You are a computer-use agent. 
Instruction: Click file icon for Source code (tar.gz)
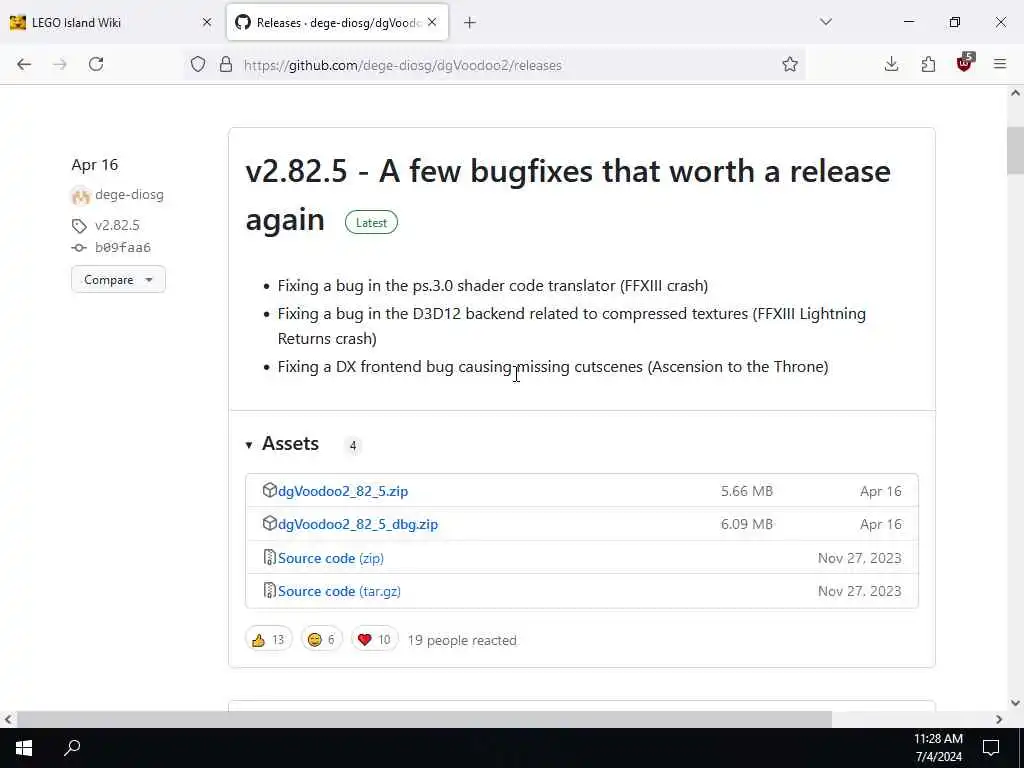point(269,590)
